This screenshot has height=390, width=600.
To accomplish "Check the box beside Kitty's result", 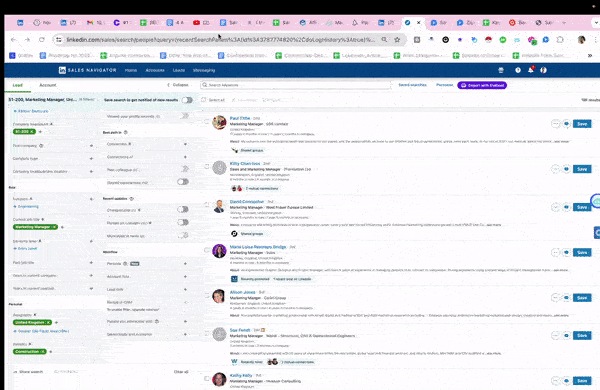I will pyautogui.click(x=207, y=166).
